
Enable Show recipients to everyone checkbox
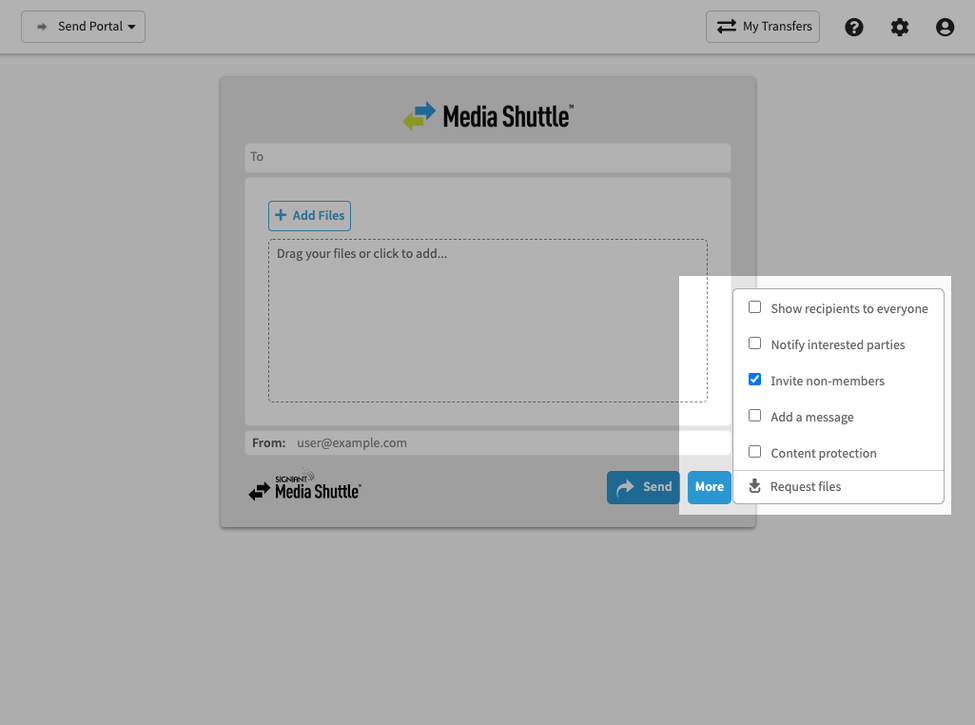755,308
